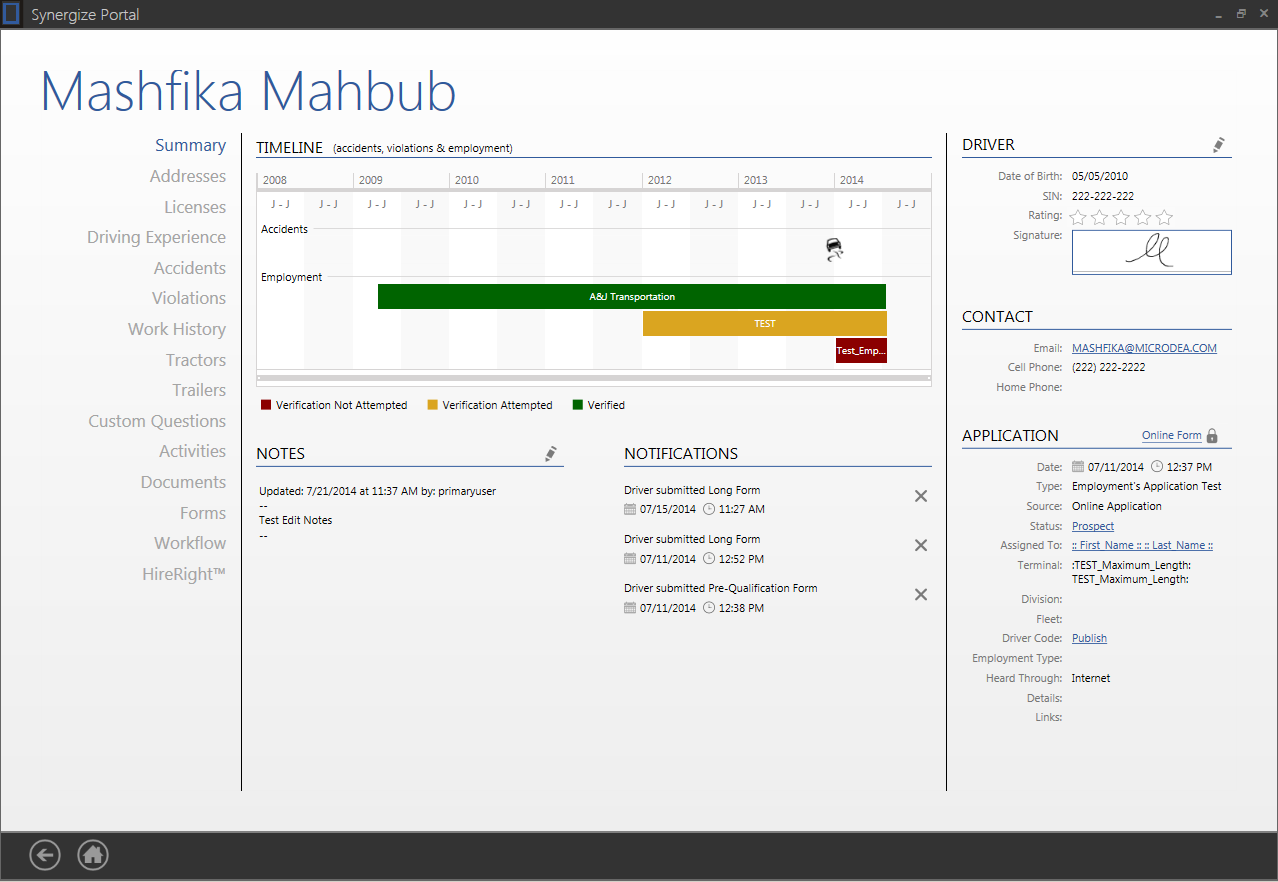
Task: Dismiss the Pre-Qualification Form notification
Action: tap(921, 594)
